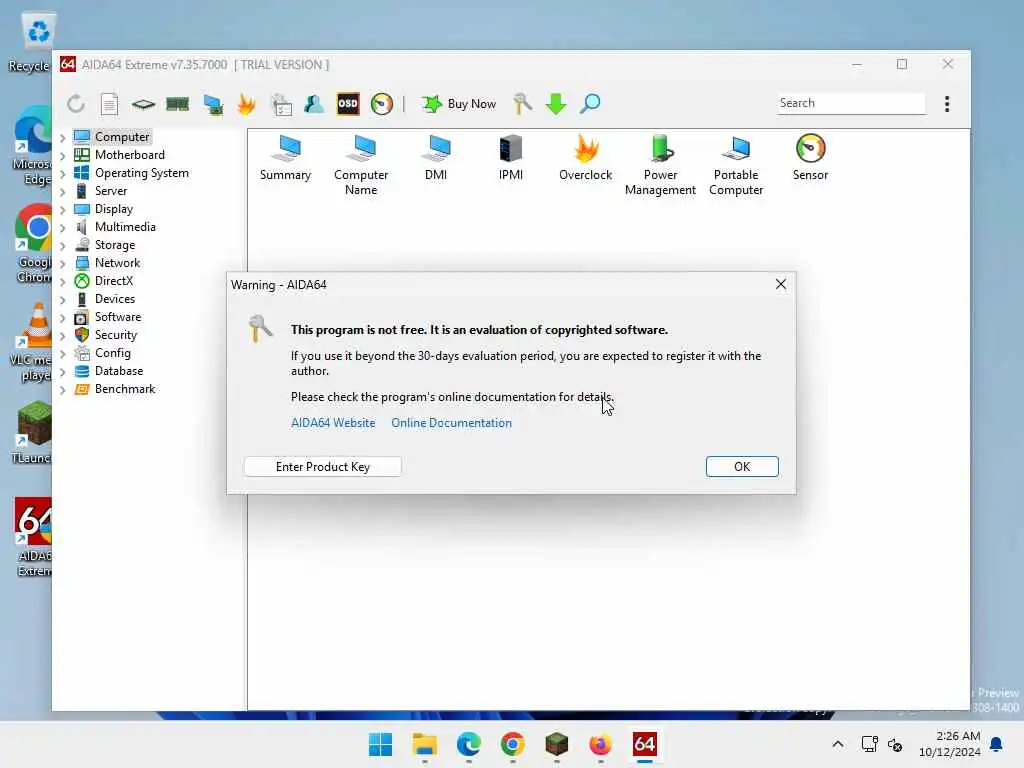
Task: Expand the Motherboard tree node
Action: (63, 155)
